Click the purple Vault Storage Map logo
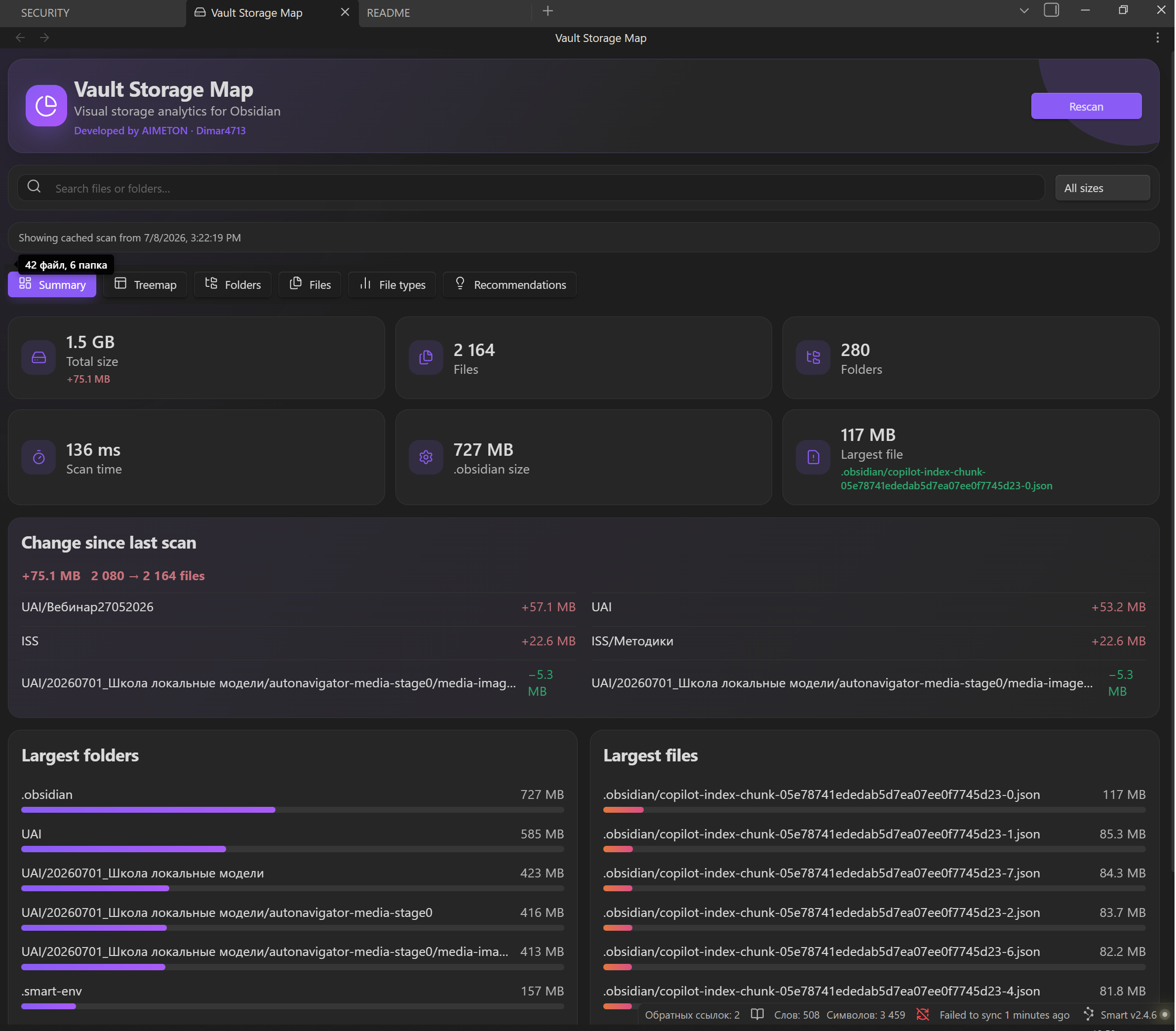The height and width of the screenshot is (1031, 1176). [46, 106]
